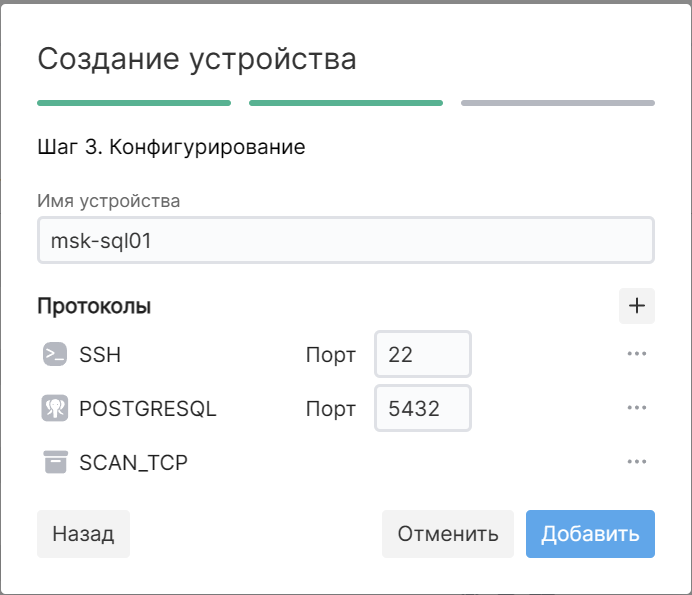Confirm with the Добавить button
Viewport: 692px width, 595px height.
(590, 534)
